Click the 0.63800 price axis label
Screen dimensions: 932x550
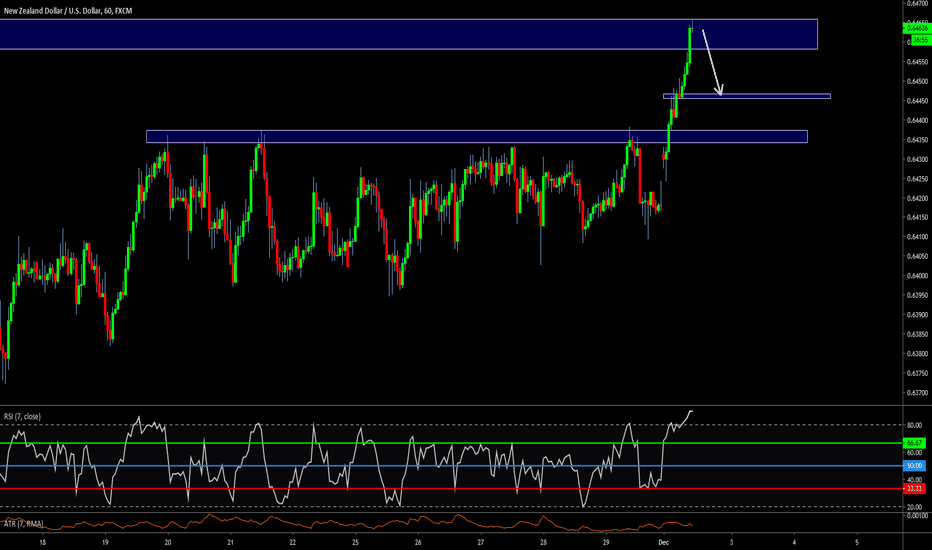click(x=918, y=354)
